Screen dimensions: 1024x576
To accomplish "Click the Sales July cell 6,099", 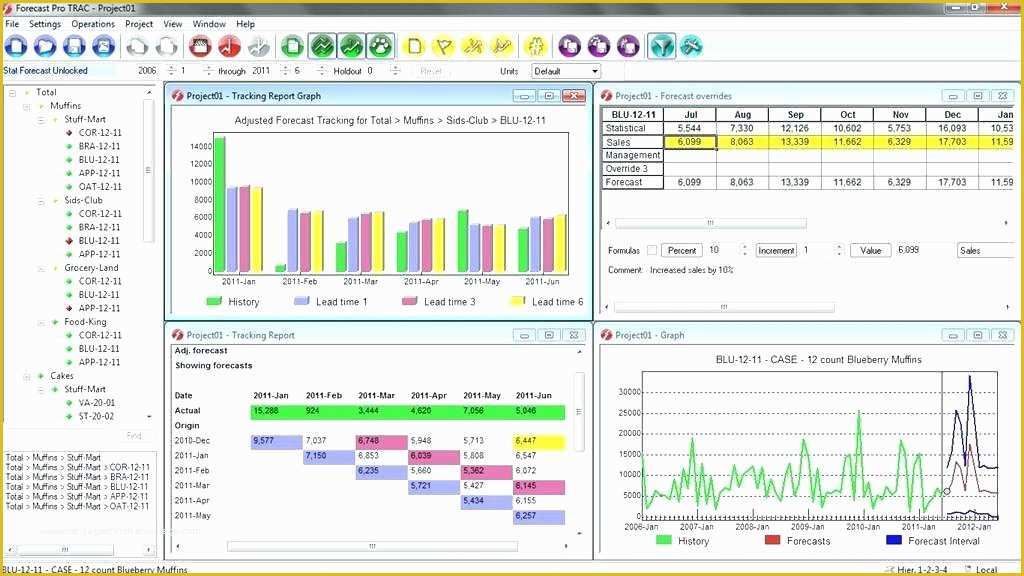I will pyautogui.click(x=690, y=142).
